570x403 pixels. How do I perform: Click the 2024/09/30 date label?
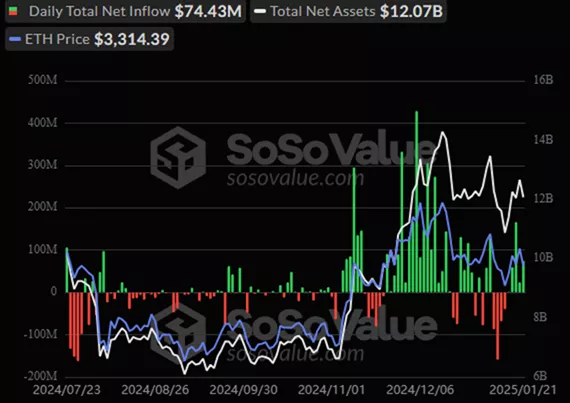coord(243,390)
